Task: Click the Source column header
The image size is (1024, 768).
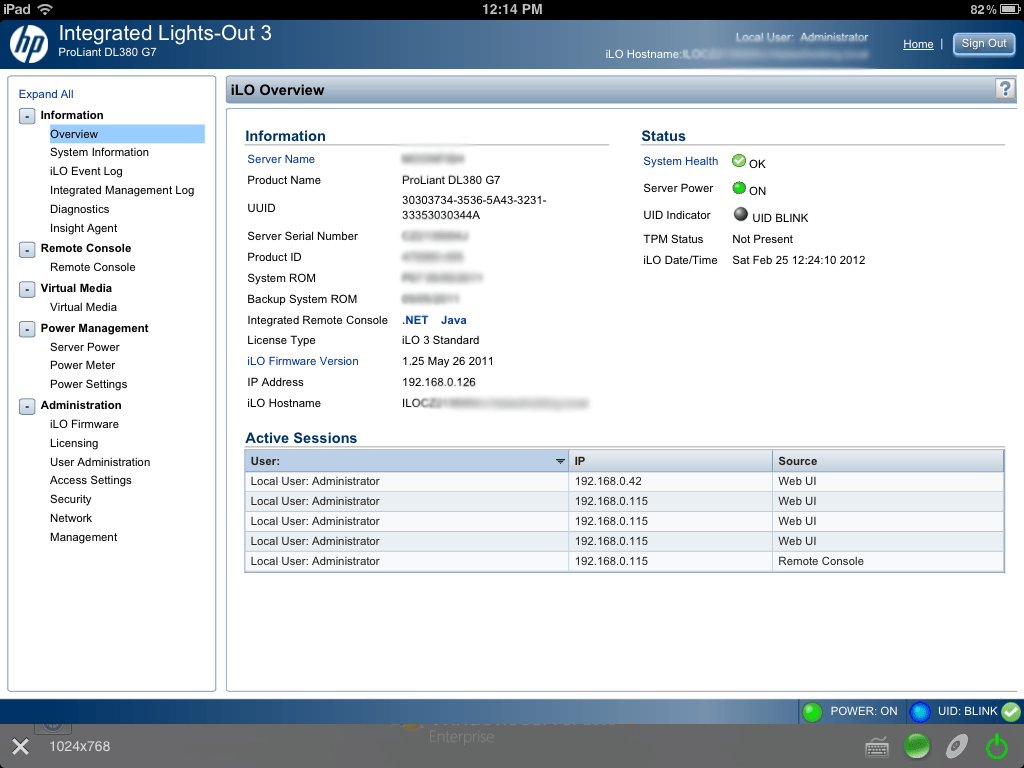Action: [888, 461]
